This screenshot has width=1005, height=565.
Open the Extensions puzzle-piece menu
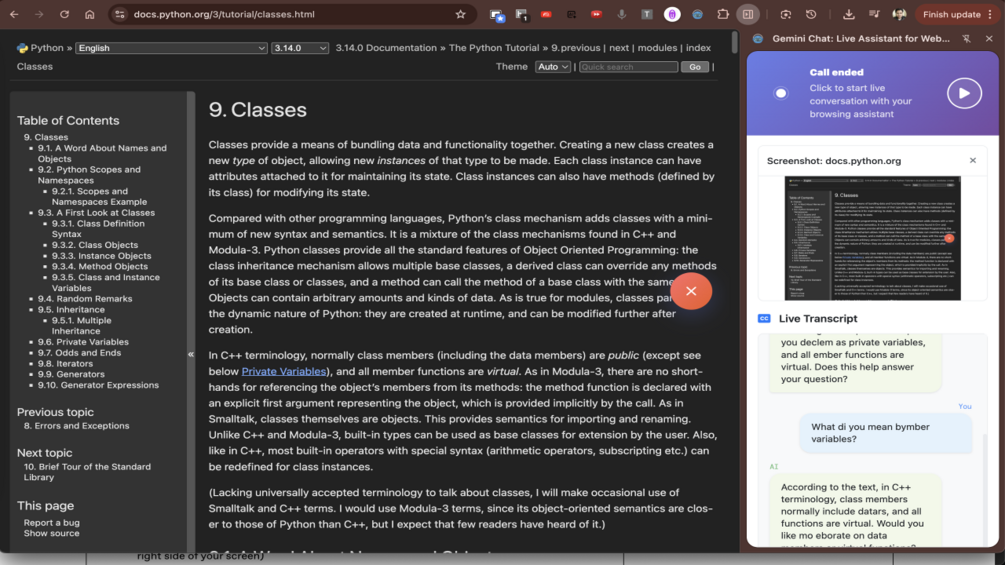click(722, 14)
